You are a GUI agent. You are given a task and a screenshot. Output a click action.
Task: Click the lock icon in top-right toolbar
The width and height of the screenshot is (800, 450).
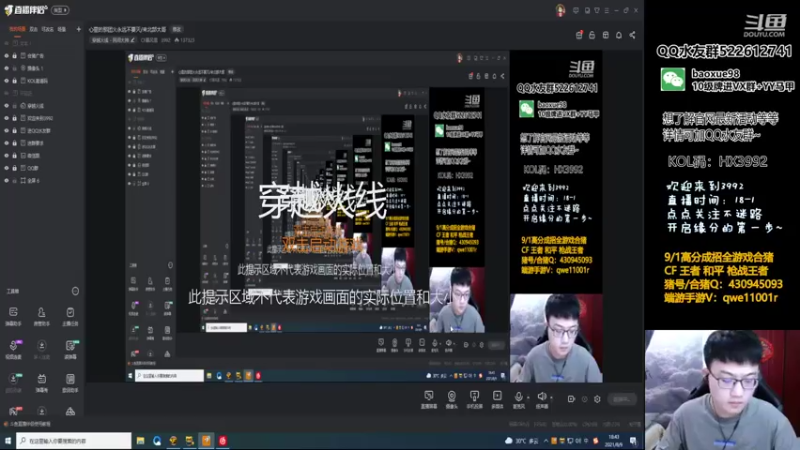pyautogui.click(x=592, y=35)
